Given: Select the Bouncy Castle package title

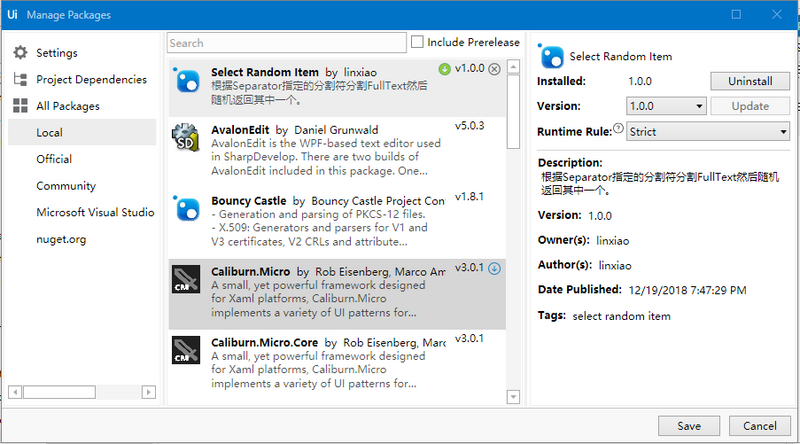Looking at the screenshot, I should point(249,201).
